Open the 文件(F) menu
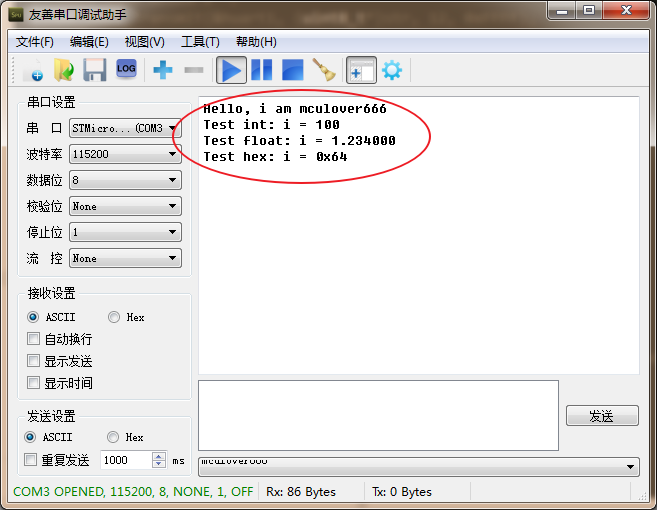The width and height of the screenshot is (657, 510). (35, 42)
